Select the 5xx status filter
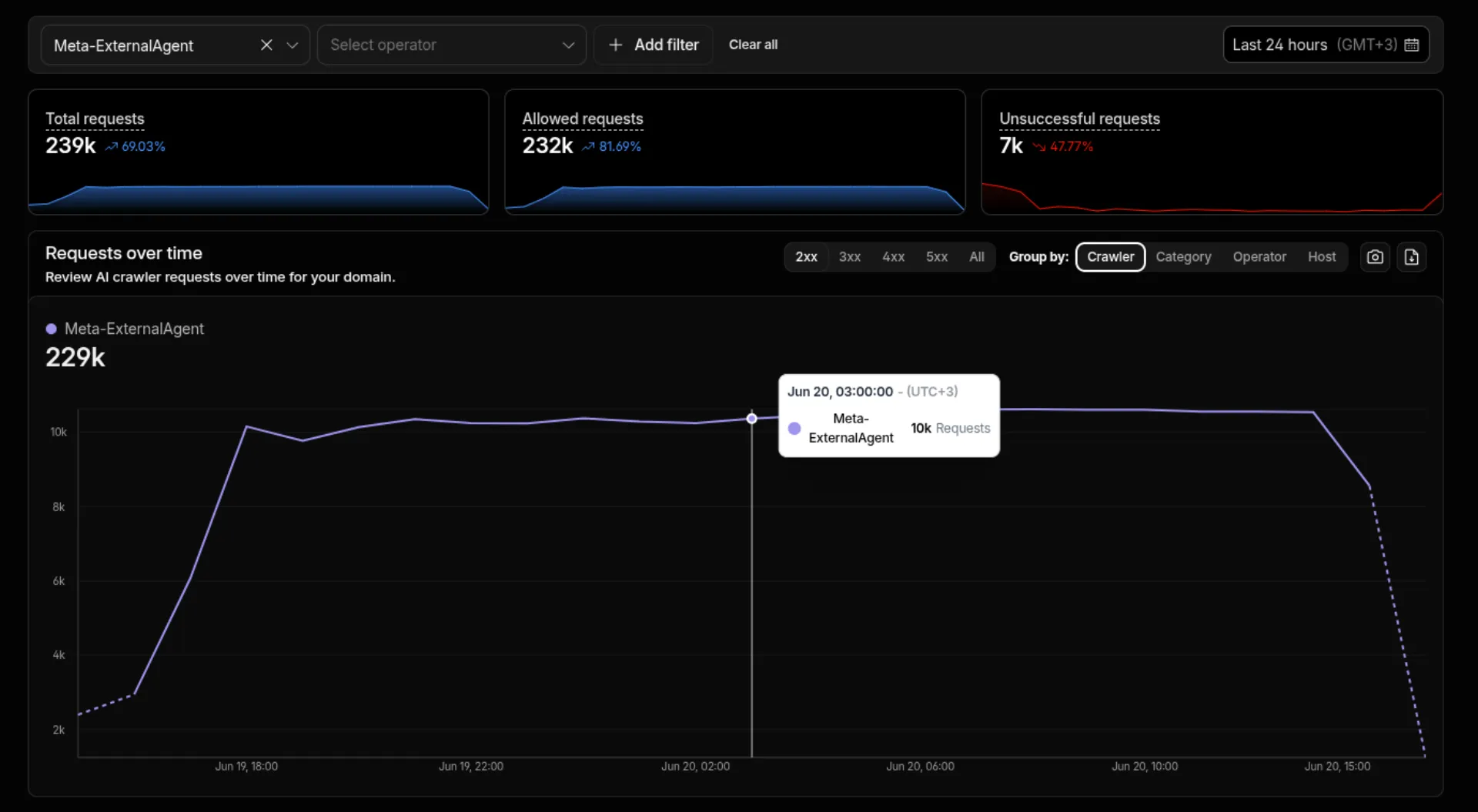1478x812 pixels. (x=937, y=257)
